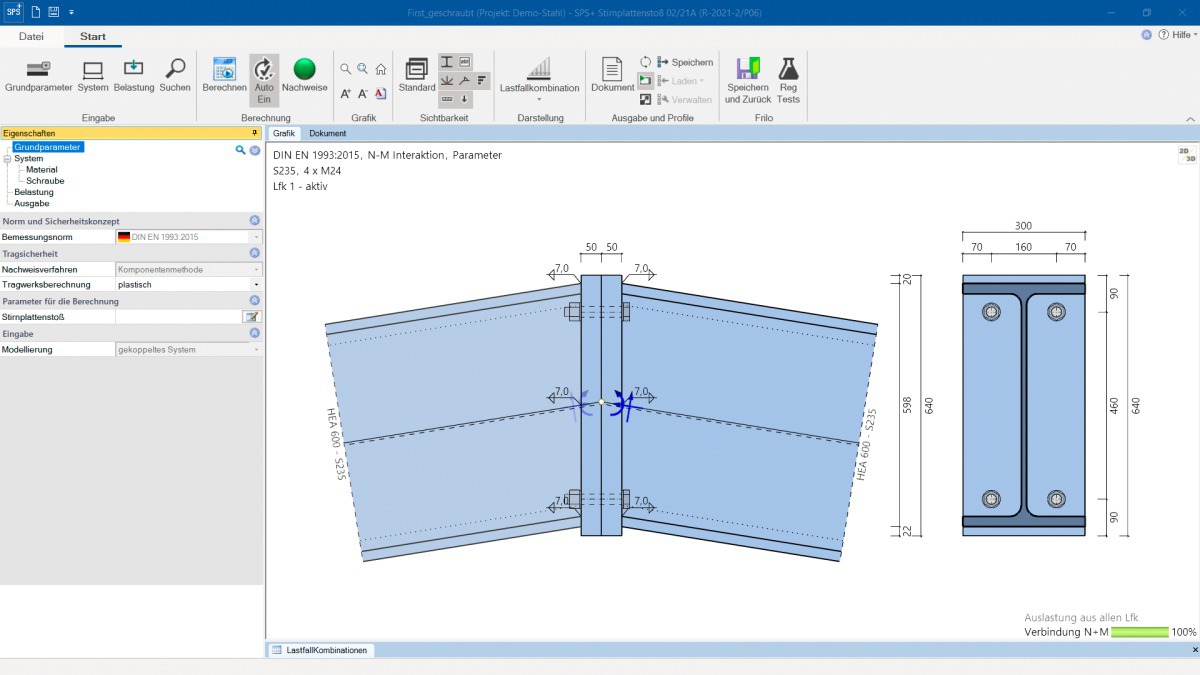The width and height of the screenshot is (1200, 675).
Task: Toggle the 2D/3D view switch
Action: (1186, 154)
